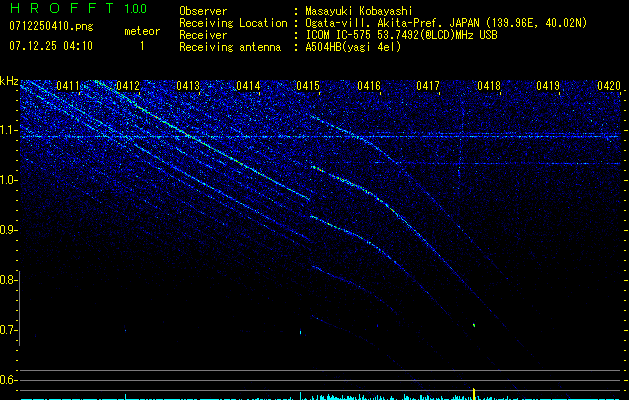Click the 0411 time marker

pos(68,86)
